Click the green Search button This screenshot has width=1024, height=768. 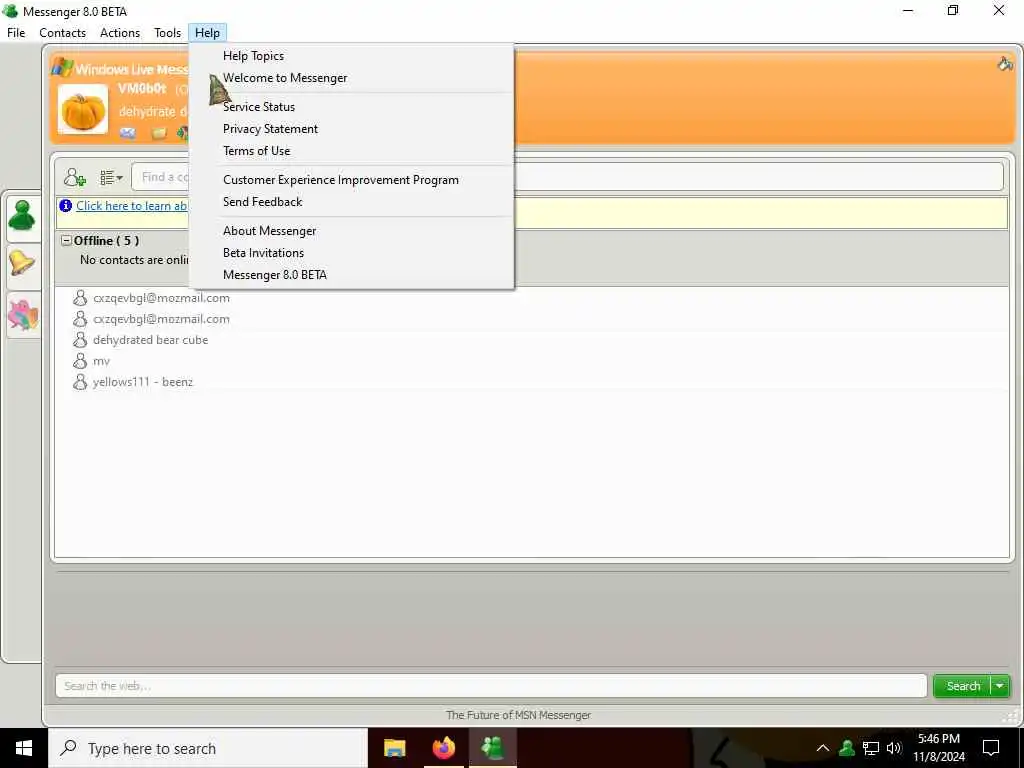coord(963,686)
